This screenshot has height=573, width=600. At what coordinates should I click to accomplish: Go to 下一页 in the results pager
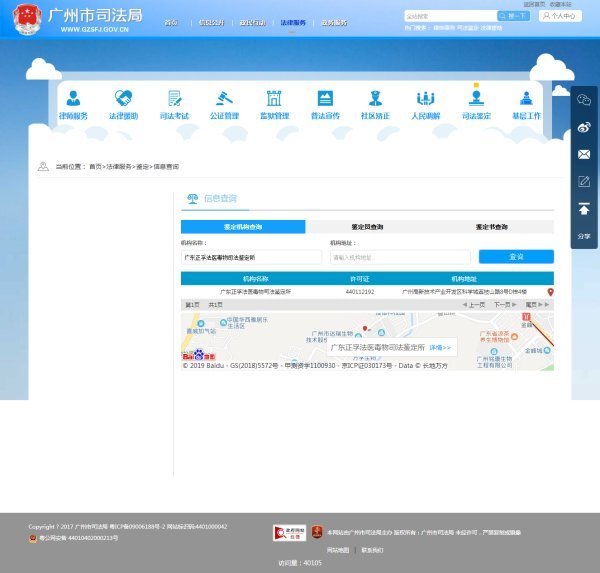pos(503,304)
